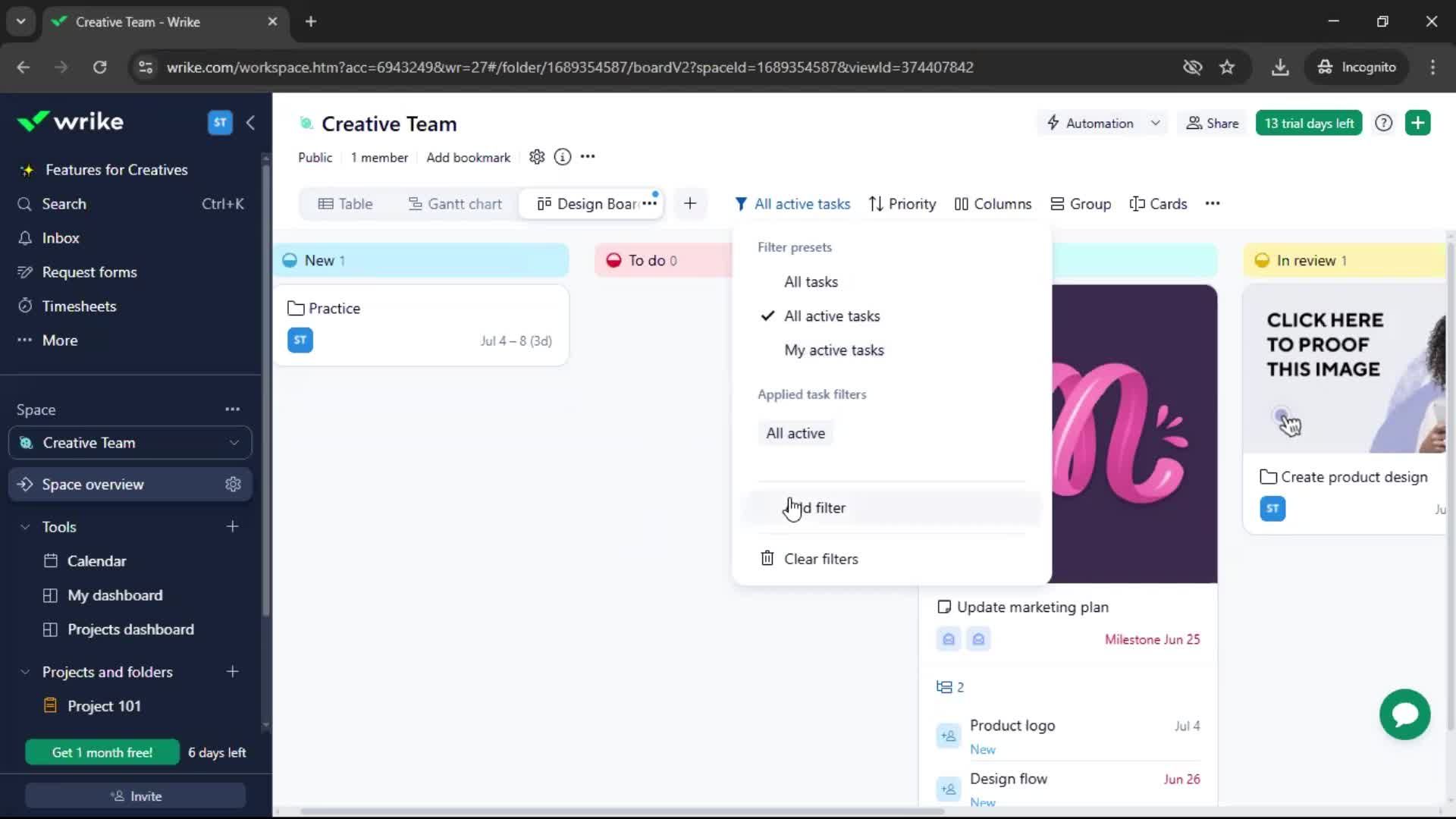
Task: Click the In review column header
Action: tap(1345, 260)
